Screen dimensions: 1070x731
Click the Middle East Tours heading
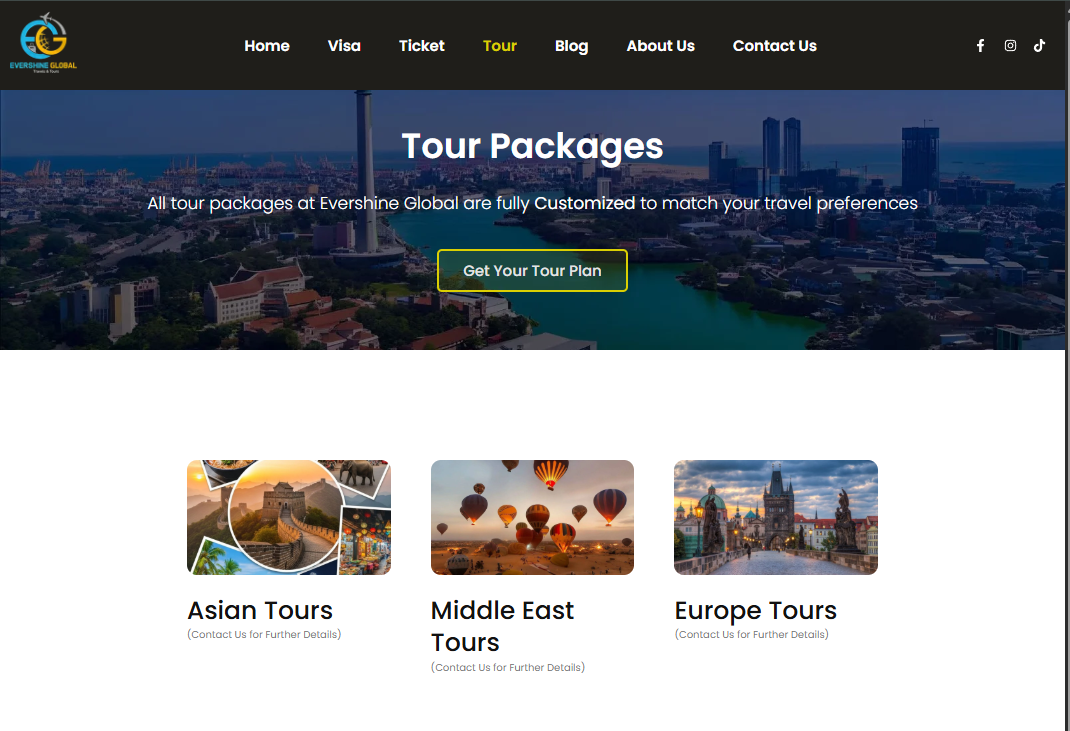pos(502,627)
